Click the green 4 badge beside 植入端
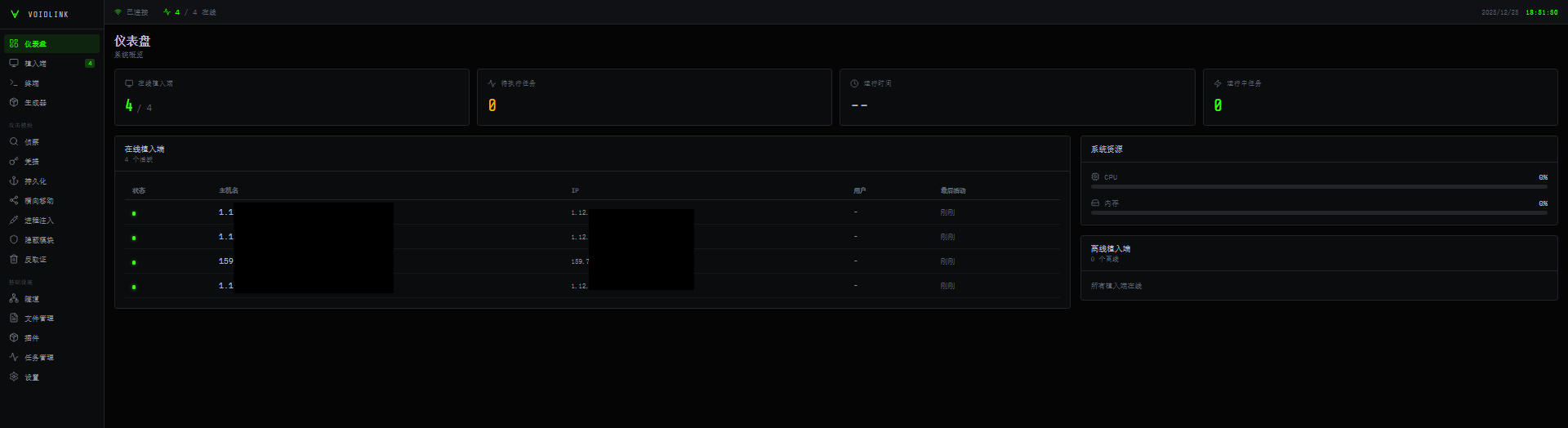This screenshot has width=1568, height=428. point(90,63)
